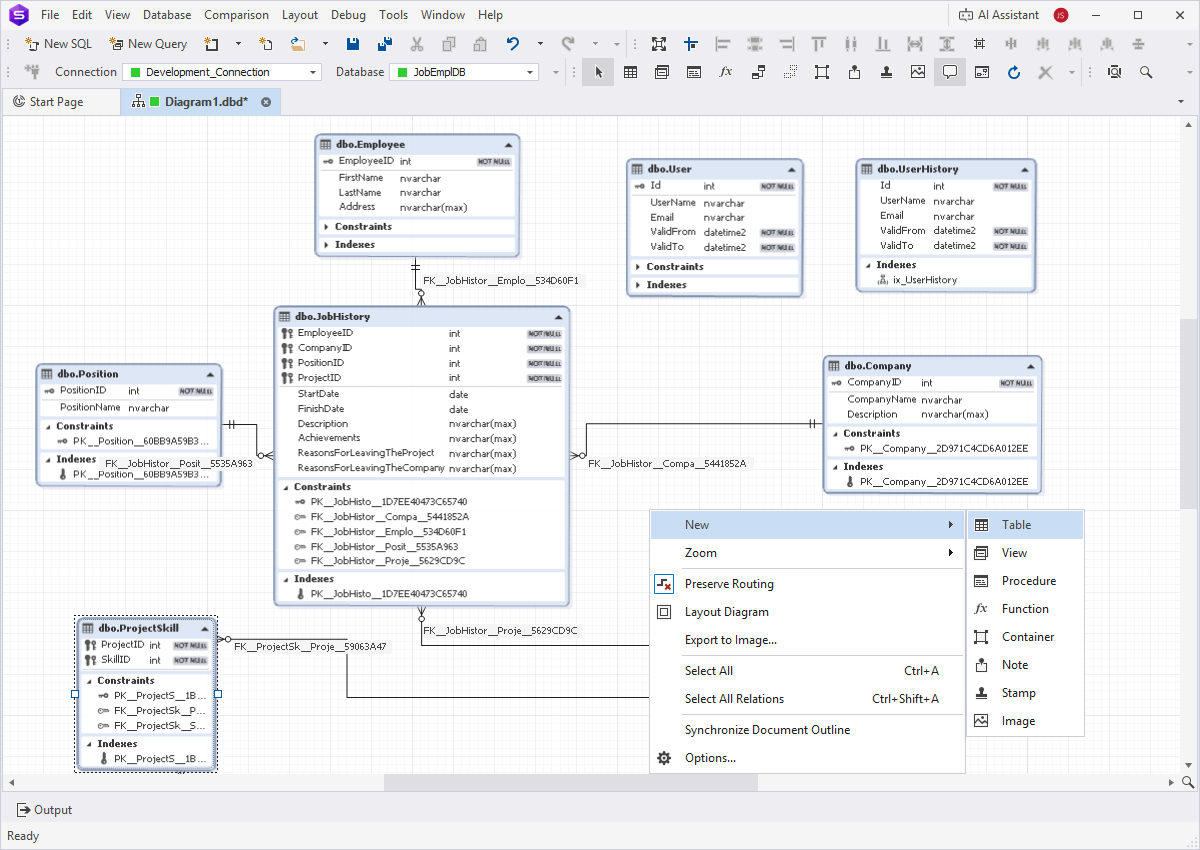The width and height of the screenshot is (1200, 850).
Task: Click the Save icon in the toolbar
Action: click(x=352, y=44)
